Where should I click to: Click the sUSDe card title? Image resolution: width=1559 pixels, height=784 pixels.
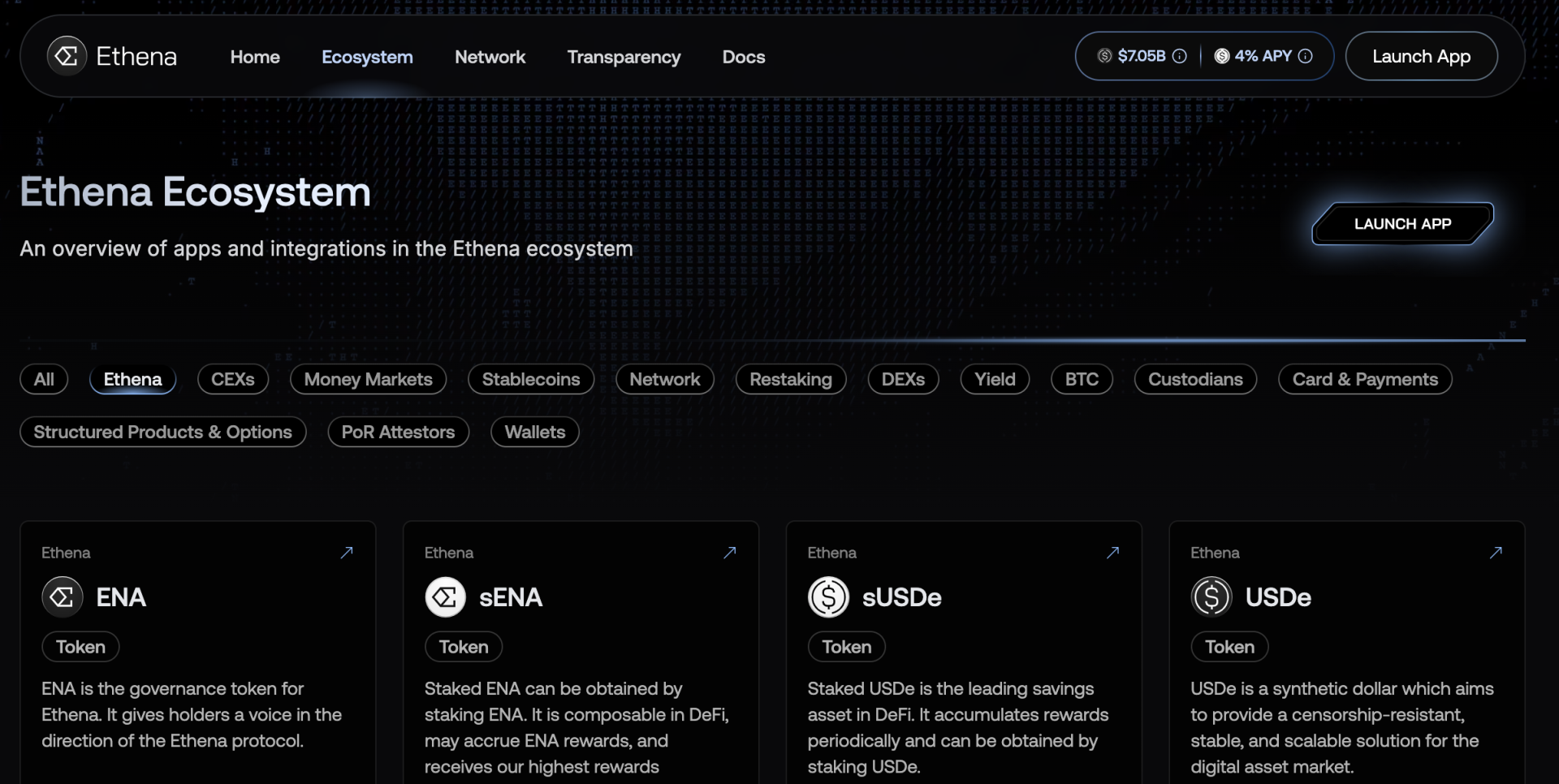click(x=901, y=597)
